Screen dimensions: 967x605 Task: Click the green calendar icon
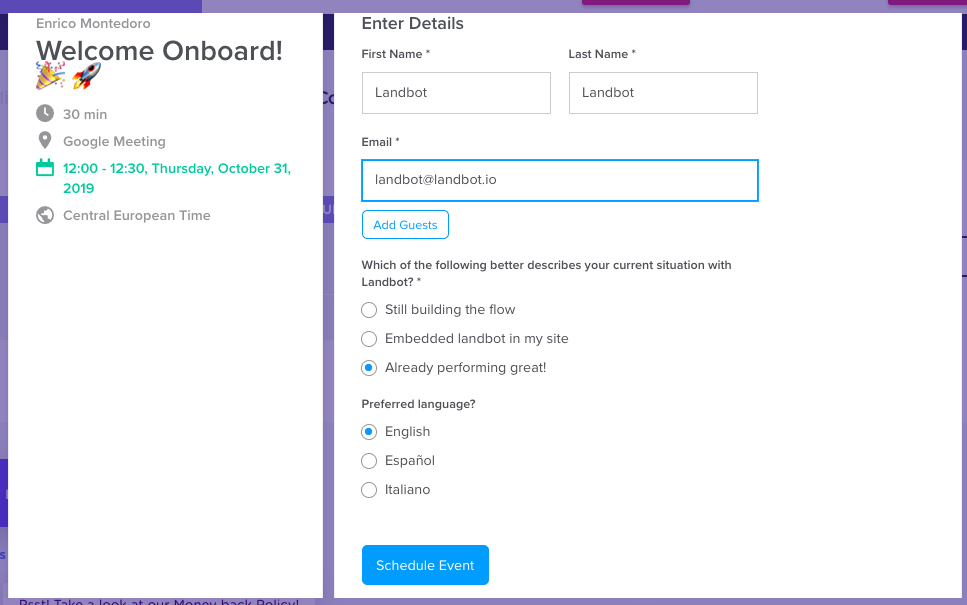click(44, 168)
